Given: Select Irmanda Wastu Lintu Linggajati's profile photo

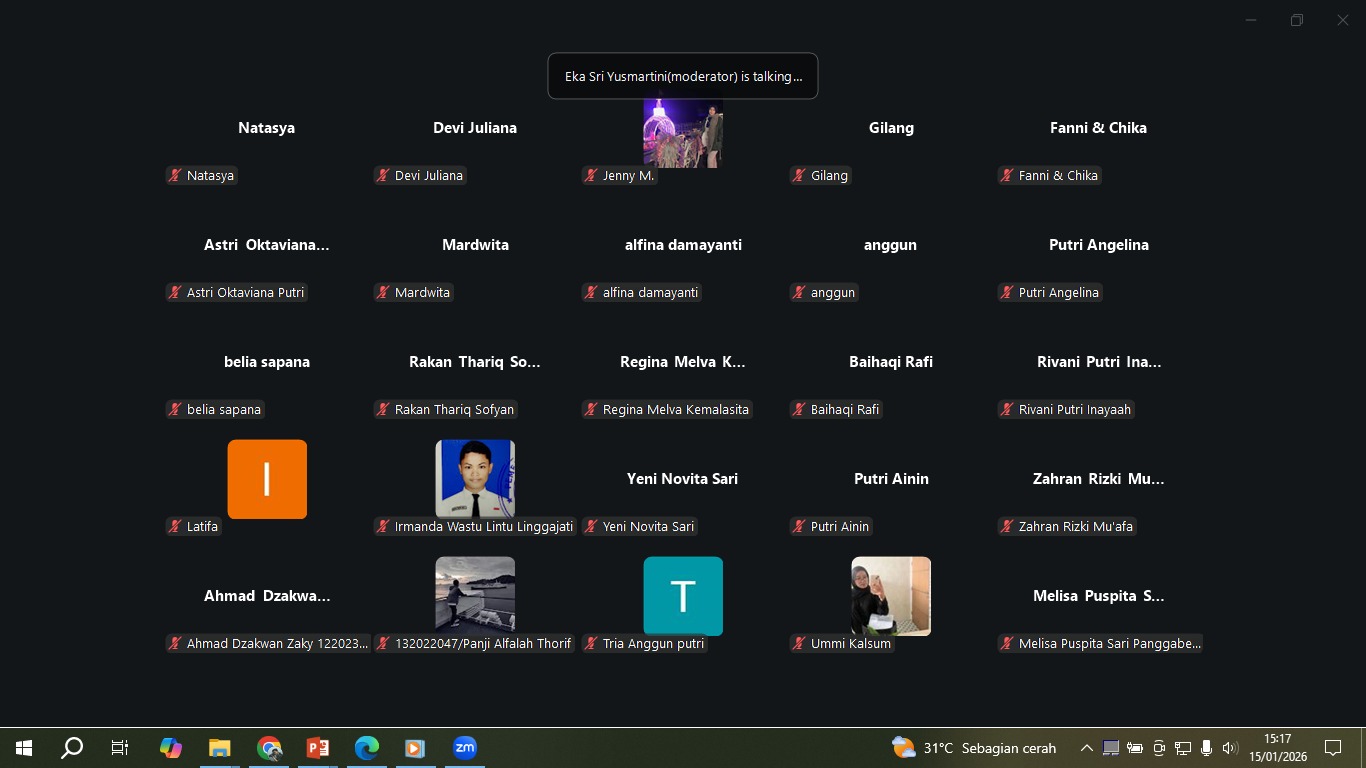Looking at the screenshot, I should 475,479.
